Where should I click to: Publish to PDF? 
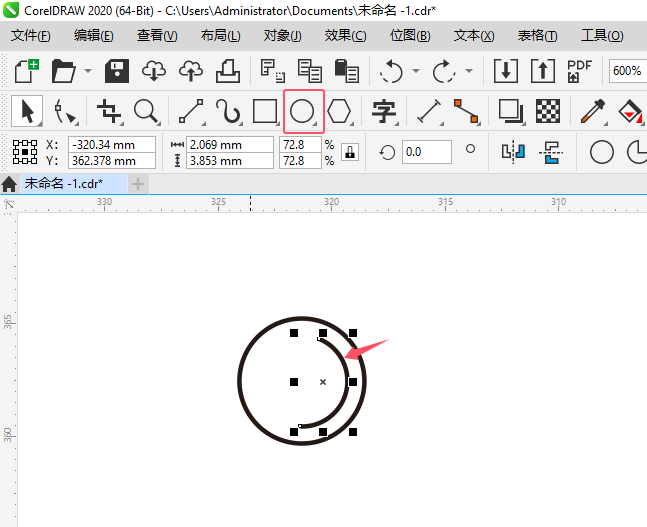tap(579, 71)
